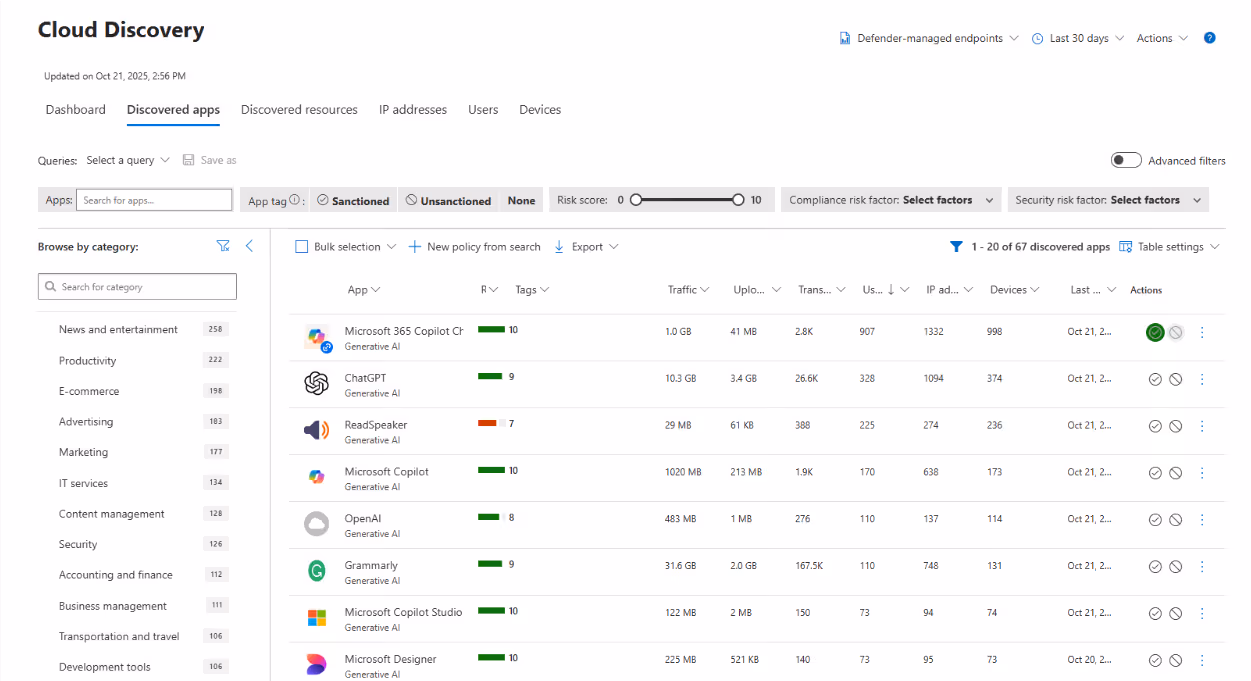1251x681 pixels.
Task: Select the Productivity category
Action: click(x=88, y=361)
